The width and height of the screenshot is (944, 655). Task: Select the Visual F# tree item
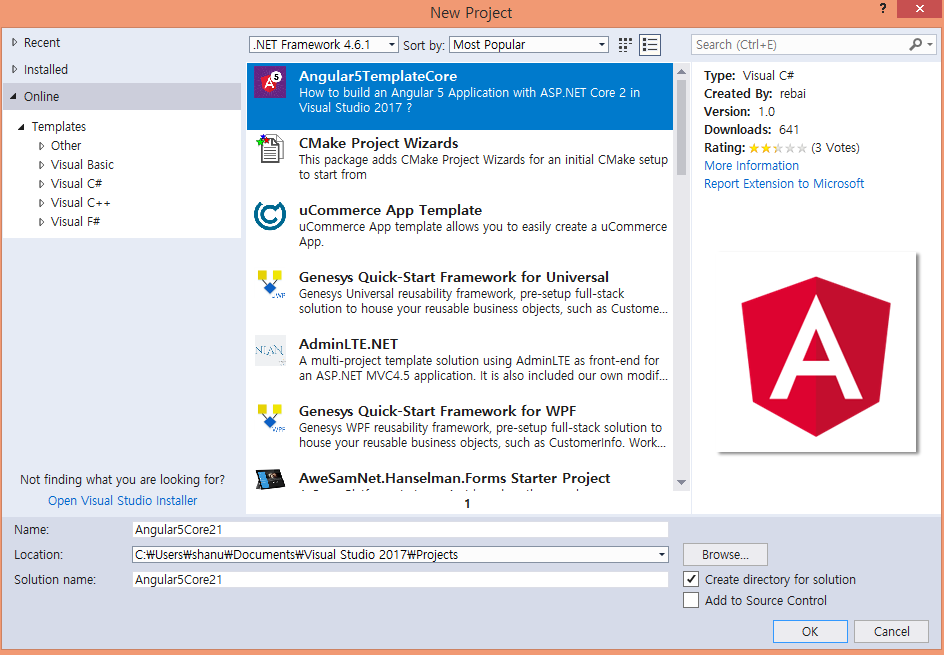pyautogui.click(x=75, y=222)
